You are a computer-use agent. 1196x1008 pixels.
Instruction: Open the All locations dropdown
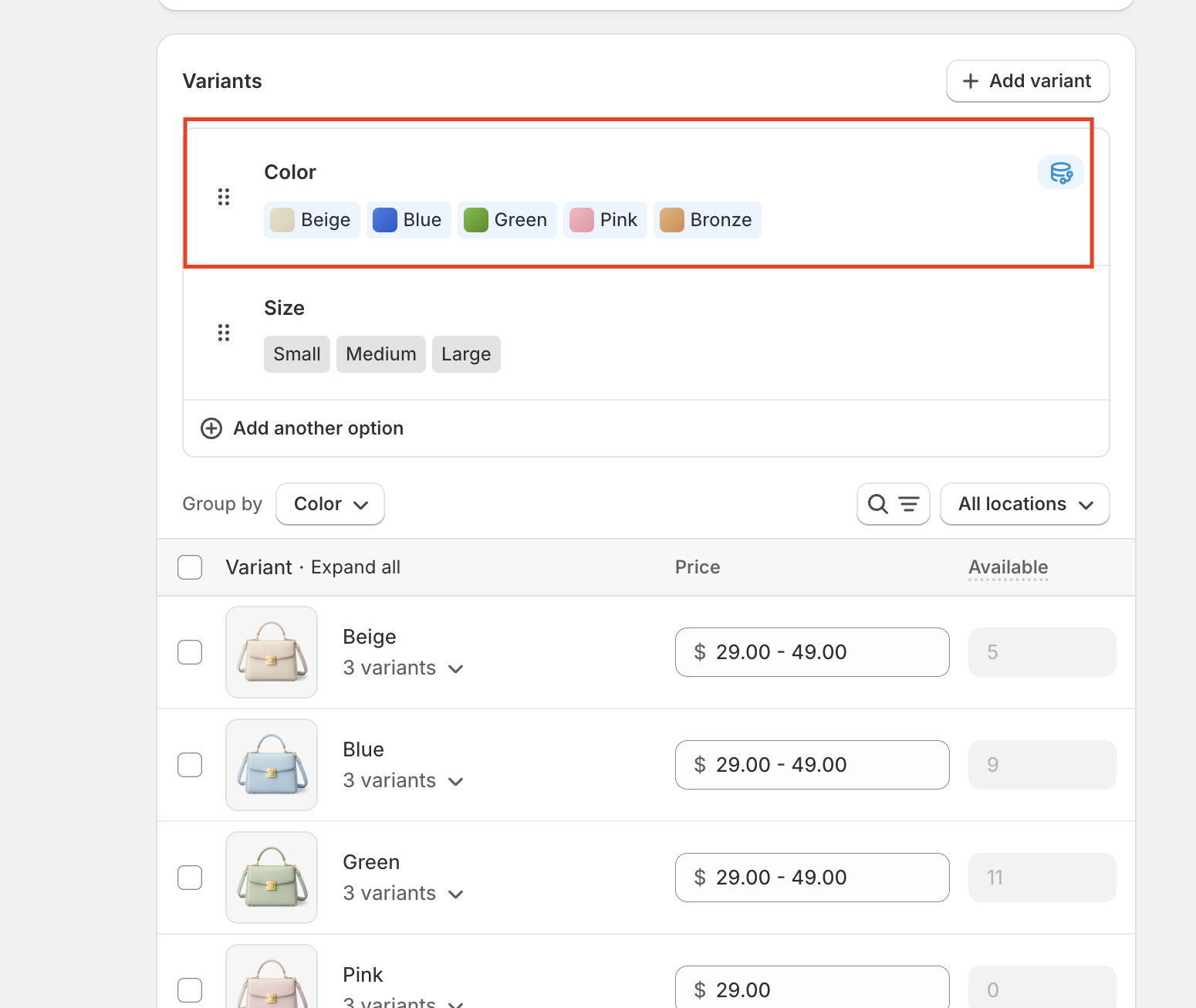[1025, 504]
